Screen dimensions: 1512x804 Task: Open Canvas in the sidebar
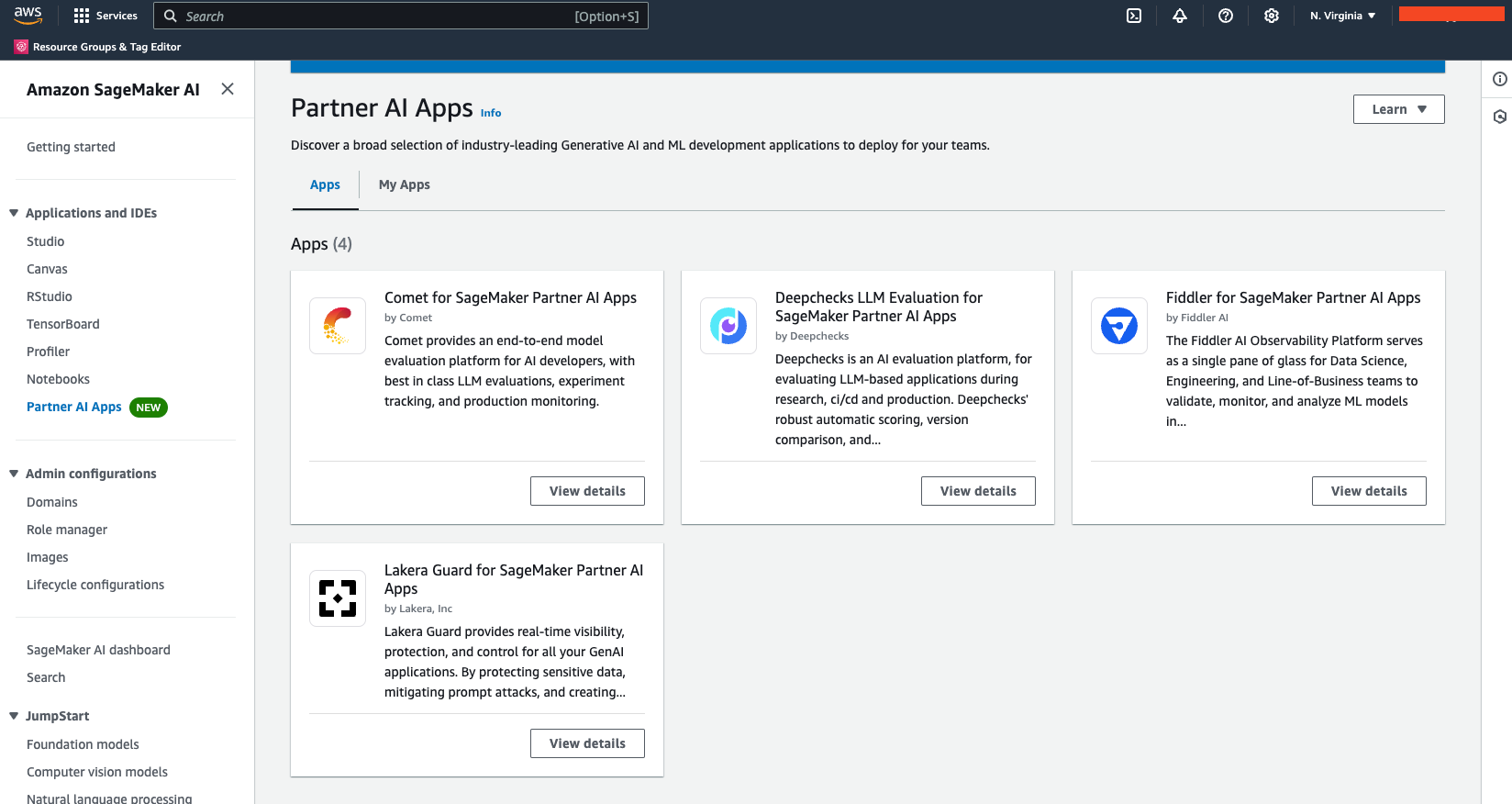(x=47, y=269)
